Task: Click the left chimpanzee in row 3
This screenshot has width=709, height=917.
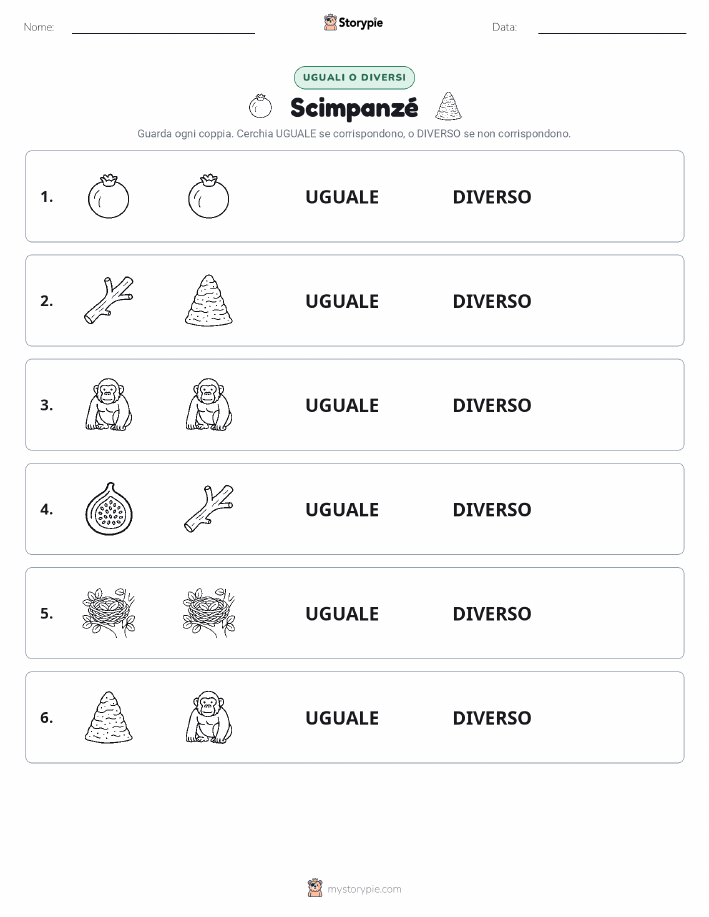Action: [x=109, y=405]
